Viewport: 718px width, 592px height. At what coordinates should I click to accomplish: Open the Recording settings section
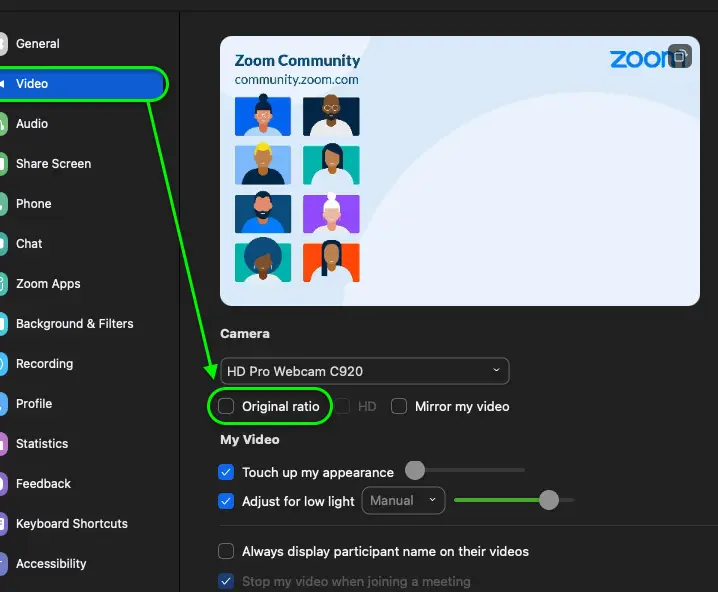[44, 364]
